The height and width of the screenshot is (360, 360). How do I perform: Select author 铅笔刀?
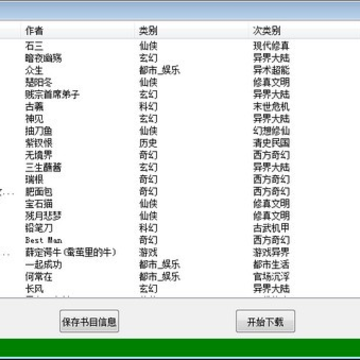click(x=39, y=228)
